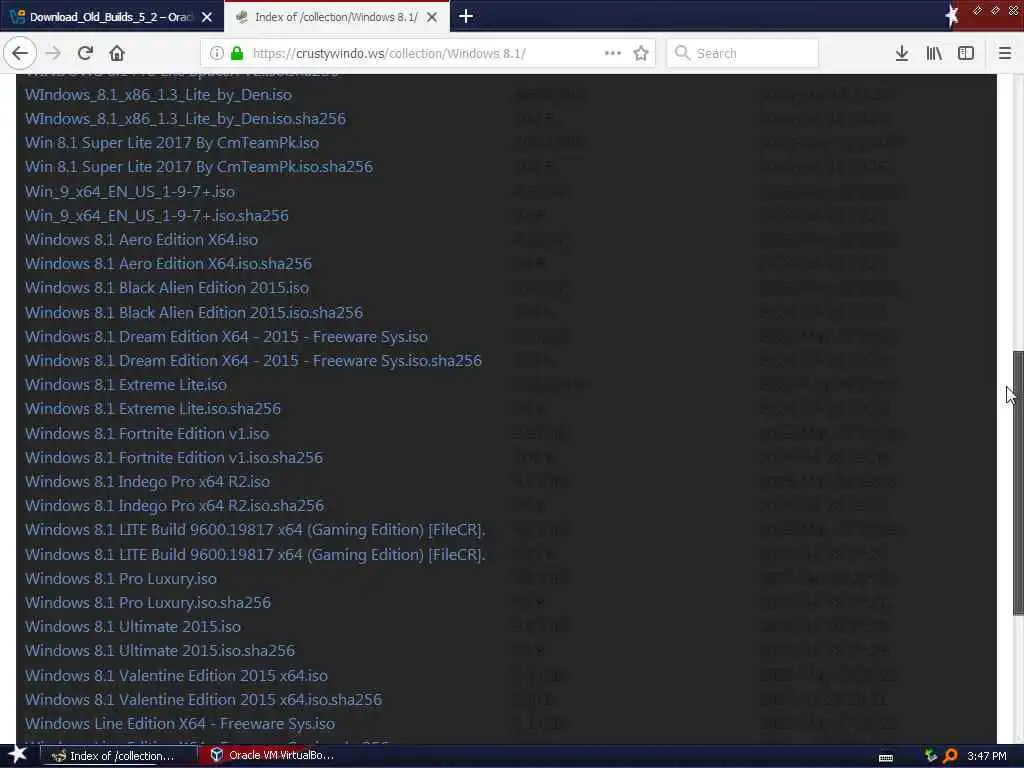Click the network tray icon
This screenshot has height=768, width=1024.
931,756
